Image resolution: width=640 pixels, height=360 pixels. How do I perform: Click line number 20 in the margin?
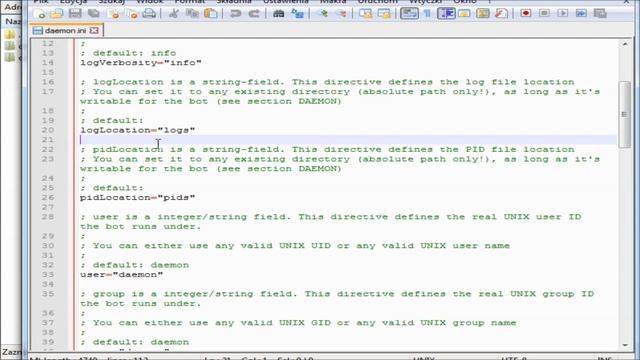[48, 130]
